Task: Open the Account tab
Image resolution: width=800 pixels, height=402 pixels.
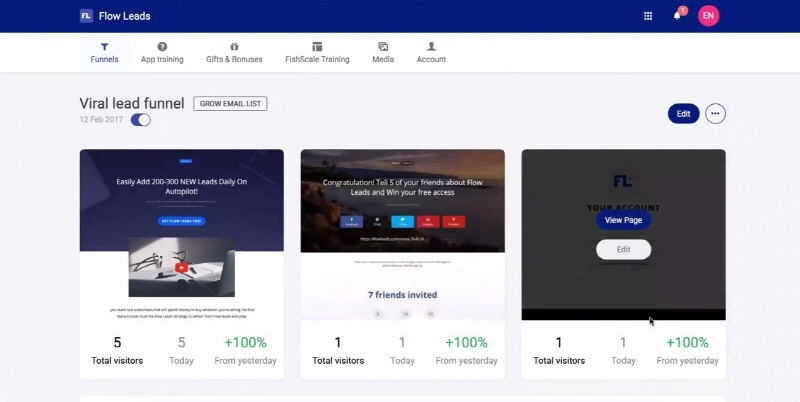Action: pos(431,53)
